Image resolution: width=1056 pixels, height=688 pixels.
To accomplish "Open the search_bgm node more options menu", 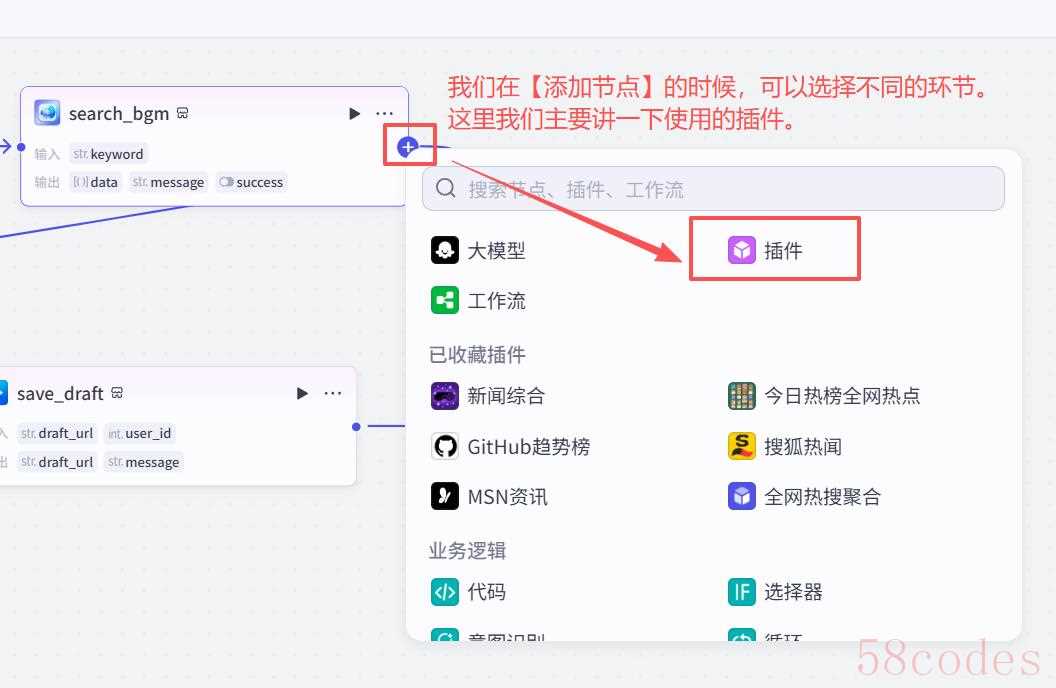I will click(x=385, y=114).
